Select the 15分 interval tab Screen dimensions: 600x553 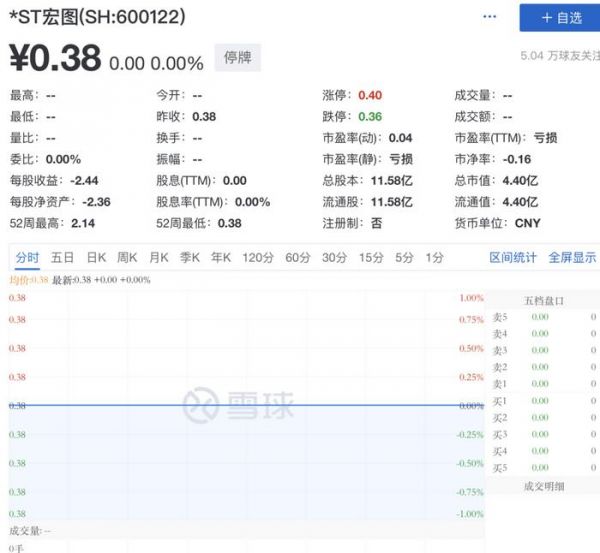point(371,258)
